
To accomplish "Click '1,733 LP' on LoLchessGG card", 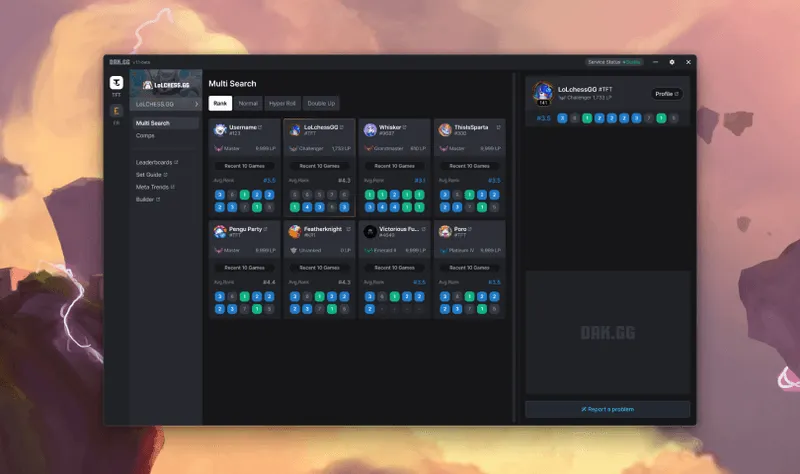I will (341, 148).
